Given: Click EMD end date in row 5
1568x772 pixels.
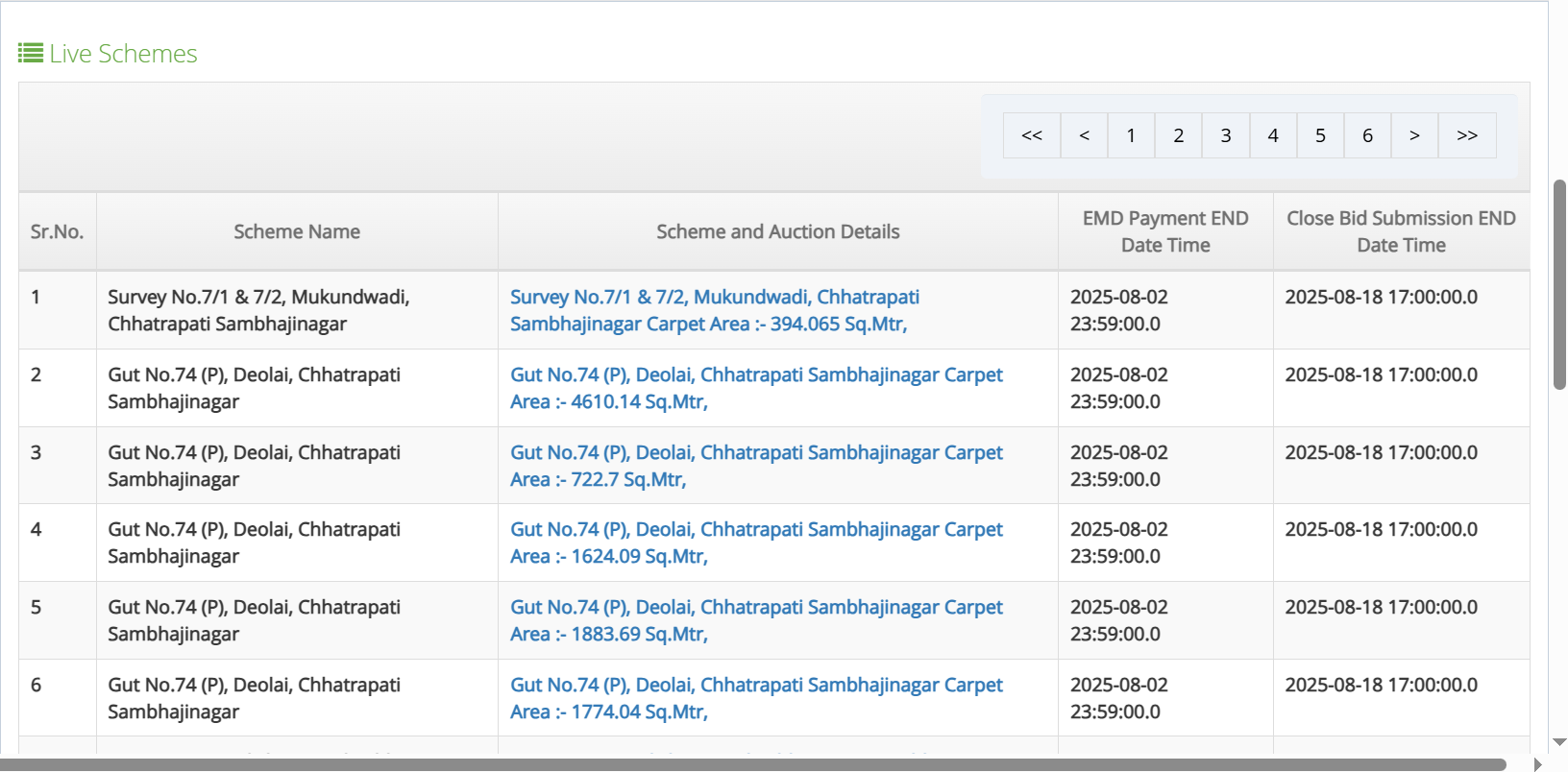Looking at the screenshot, I should tap(1165, 620).
